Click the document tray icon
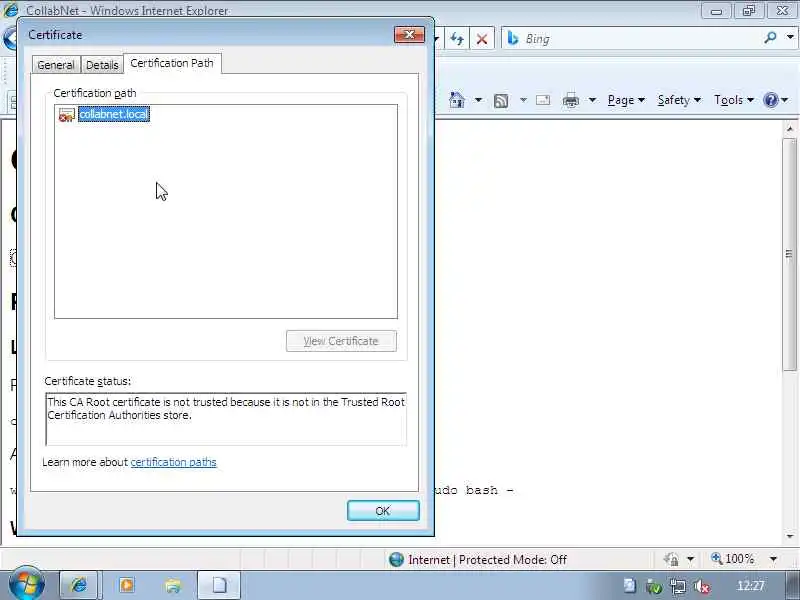This screenshot has width=800, height=600. tap(630, 586)
